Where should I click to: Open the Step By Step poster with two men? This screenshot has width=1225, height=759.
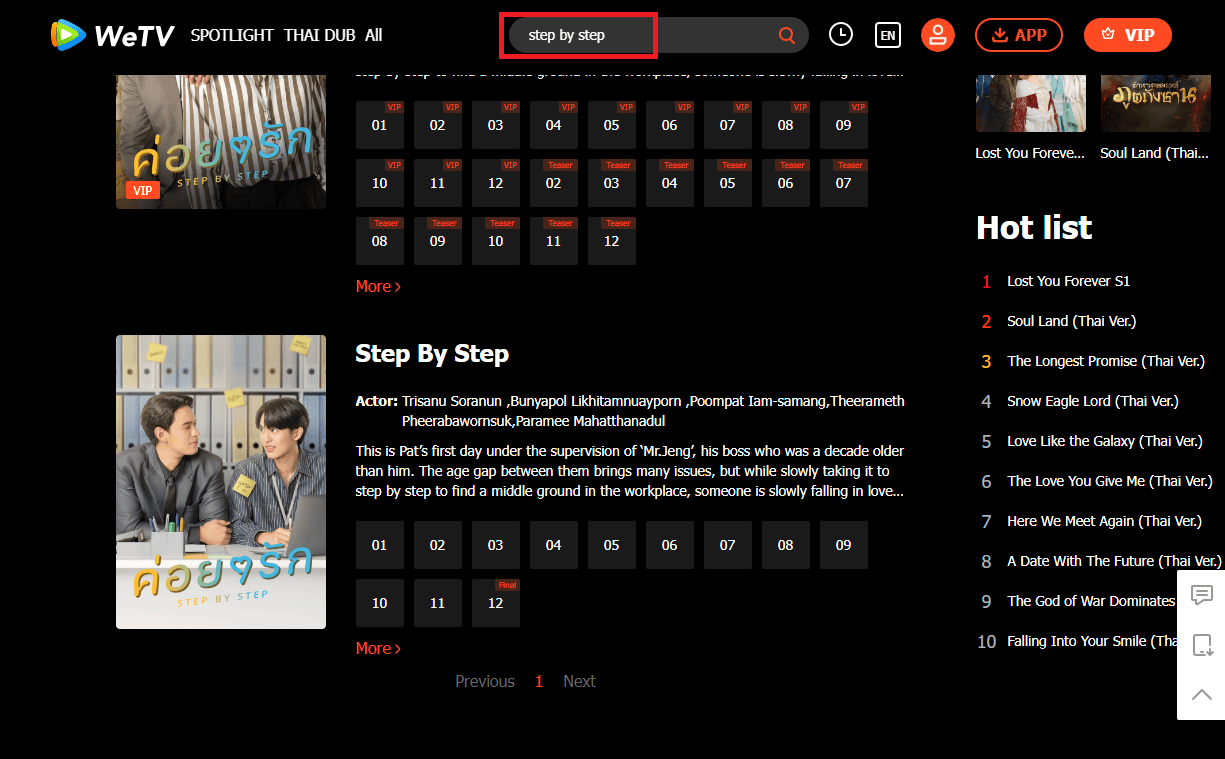pyautogui.click(x=221, y=482)
